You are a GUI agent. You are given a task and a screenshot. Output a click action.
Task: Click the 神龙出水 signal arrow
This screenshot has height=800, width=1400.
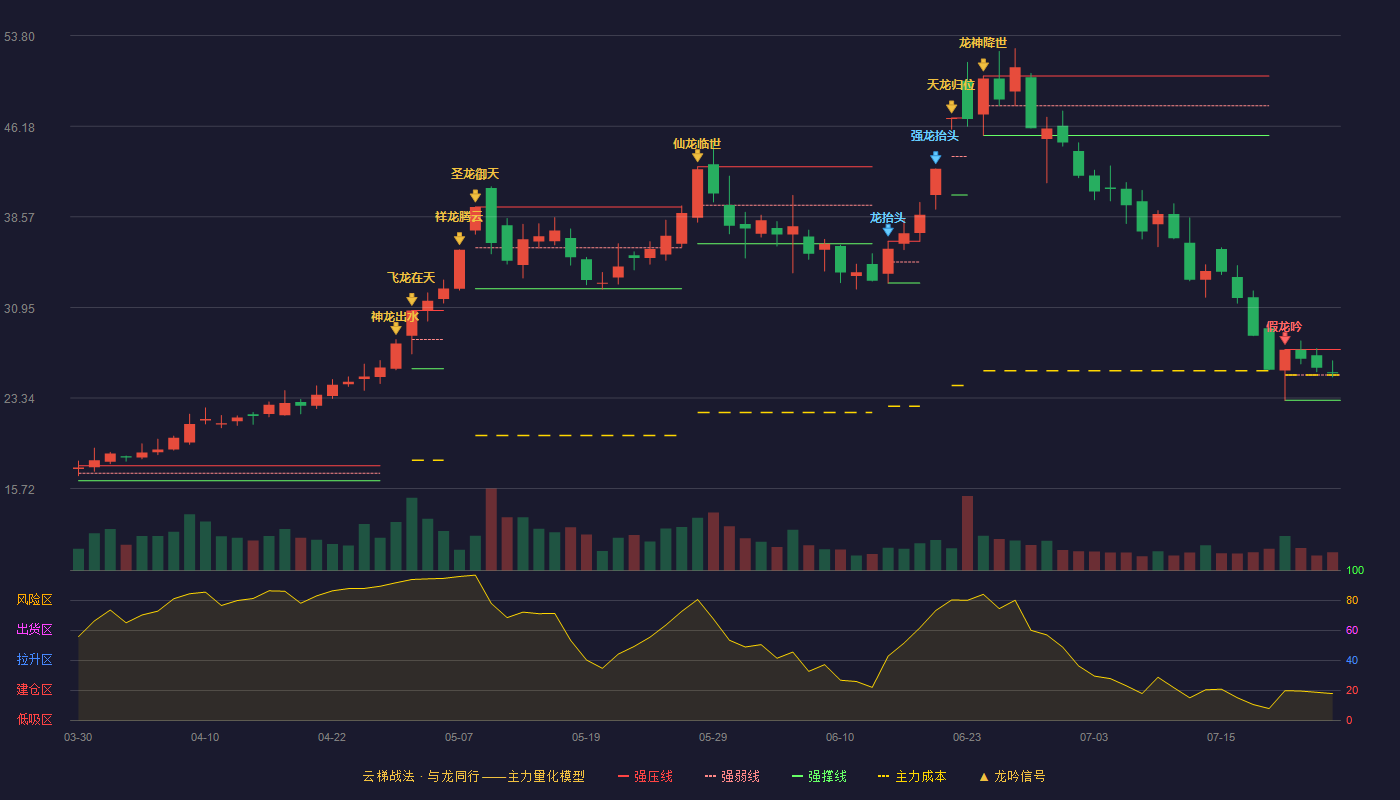[x=396, y=329]
